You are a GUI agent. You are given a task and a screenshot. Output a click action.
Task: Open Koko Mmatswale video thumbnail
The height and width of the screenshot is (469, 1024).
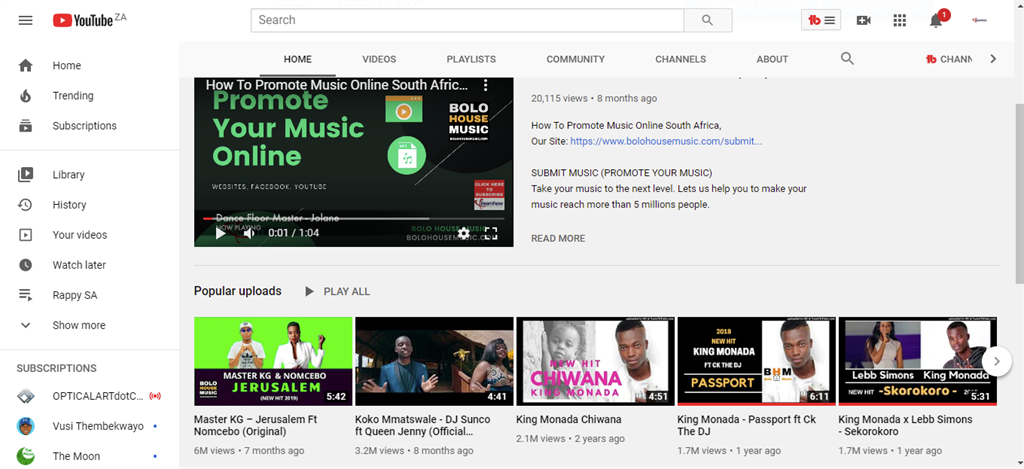[434, 361]
